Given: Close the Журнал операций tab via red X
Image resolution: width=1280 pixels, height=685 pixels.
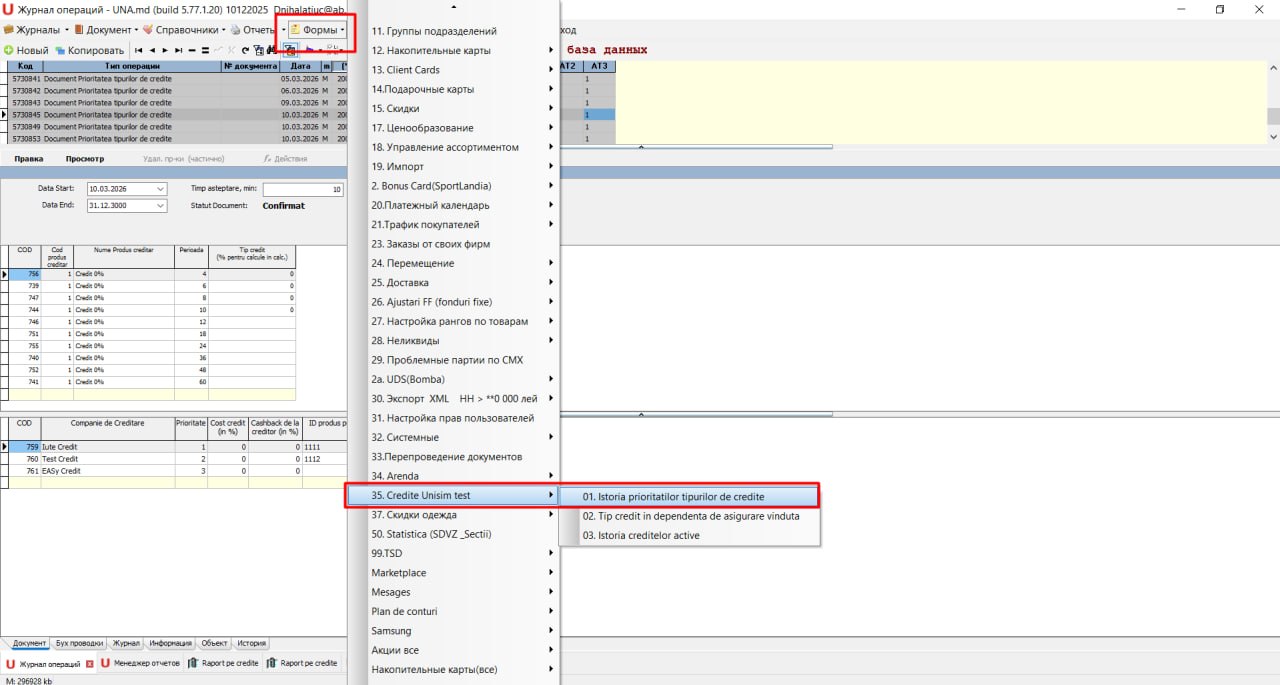Looking at the screenshot, I should [x=90, y=663].
